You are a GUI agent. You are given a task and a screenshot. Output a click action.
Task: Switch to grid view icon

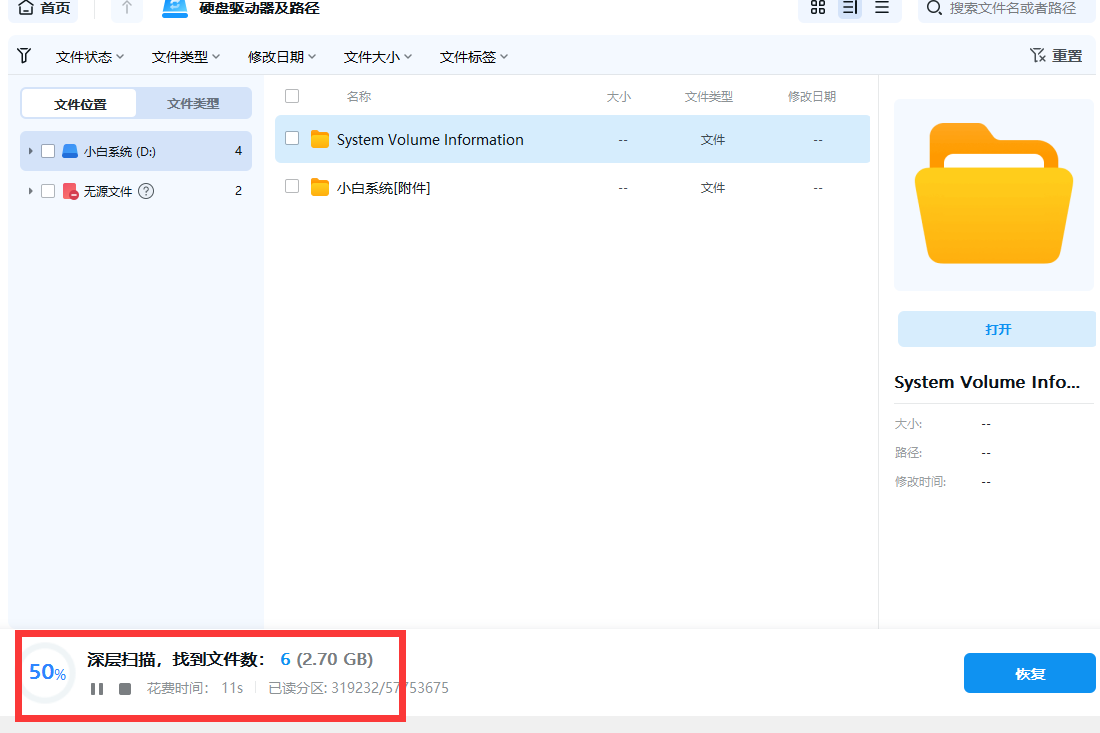[x=818, y=8]
